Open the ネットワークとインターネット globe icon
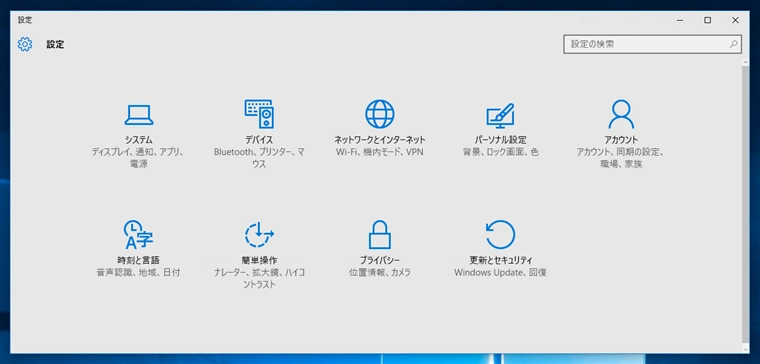 pos(380,114)
